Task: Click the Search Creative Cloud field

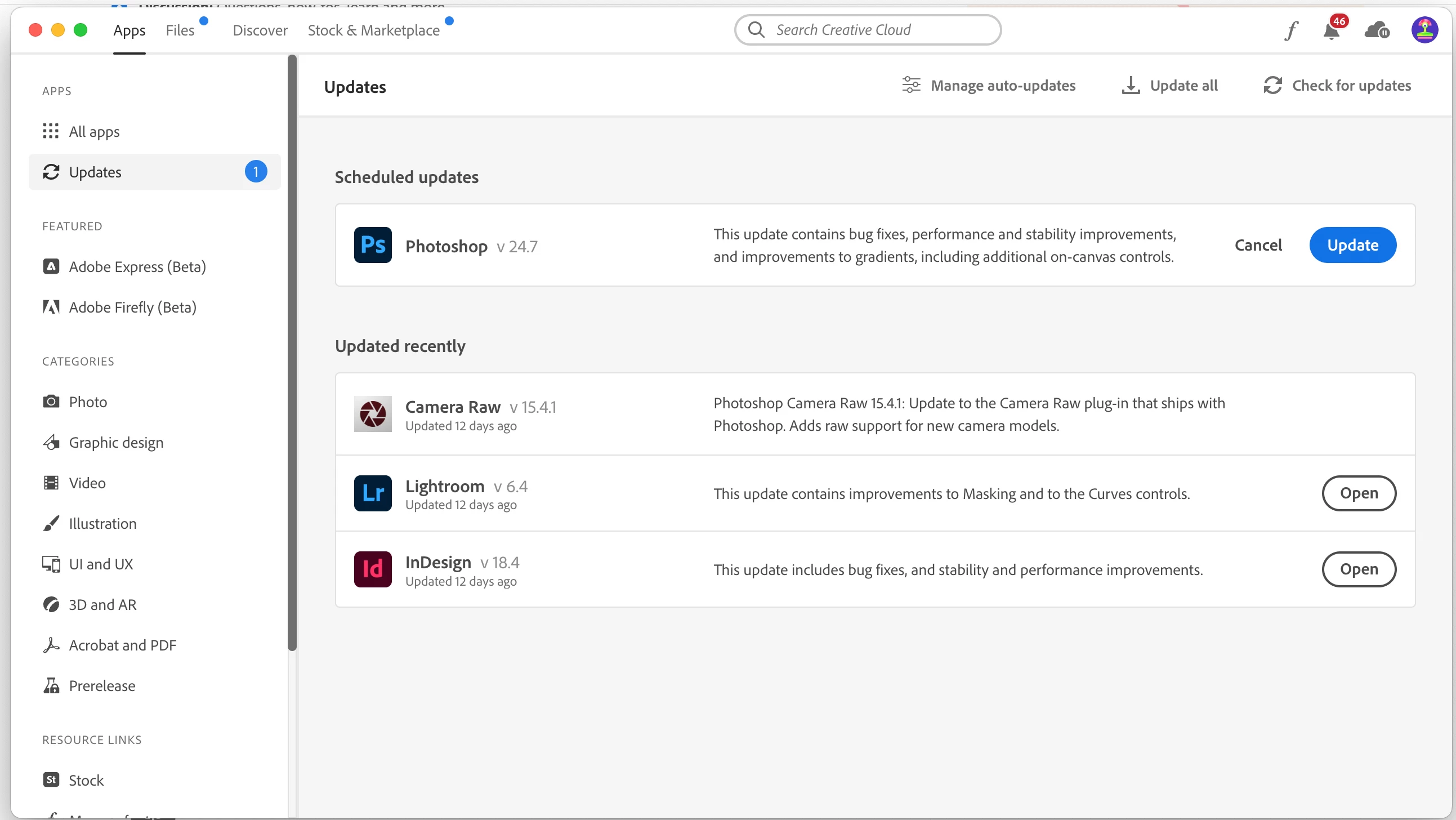Action: click(868, 30)
